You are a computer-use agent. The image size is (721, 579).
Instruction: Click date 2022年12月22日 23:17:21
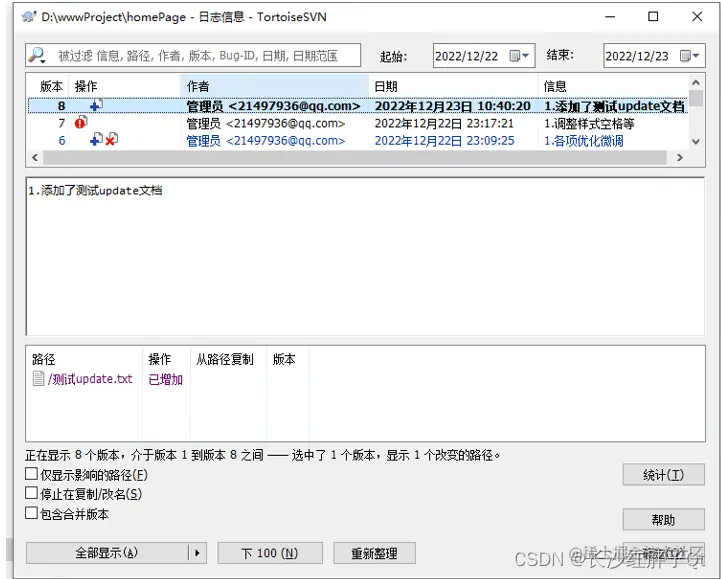coord(444,123)
